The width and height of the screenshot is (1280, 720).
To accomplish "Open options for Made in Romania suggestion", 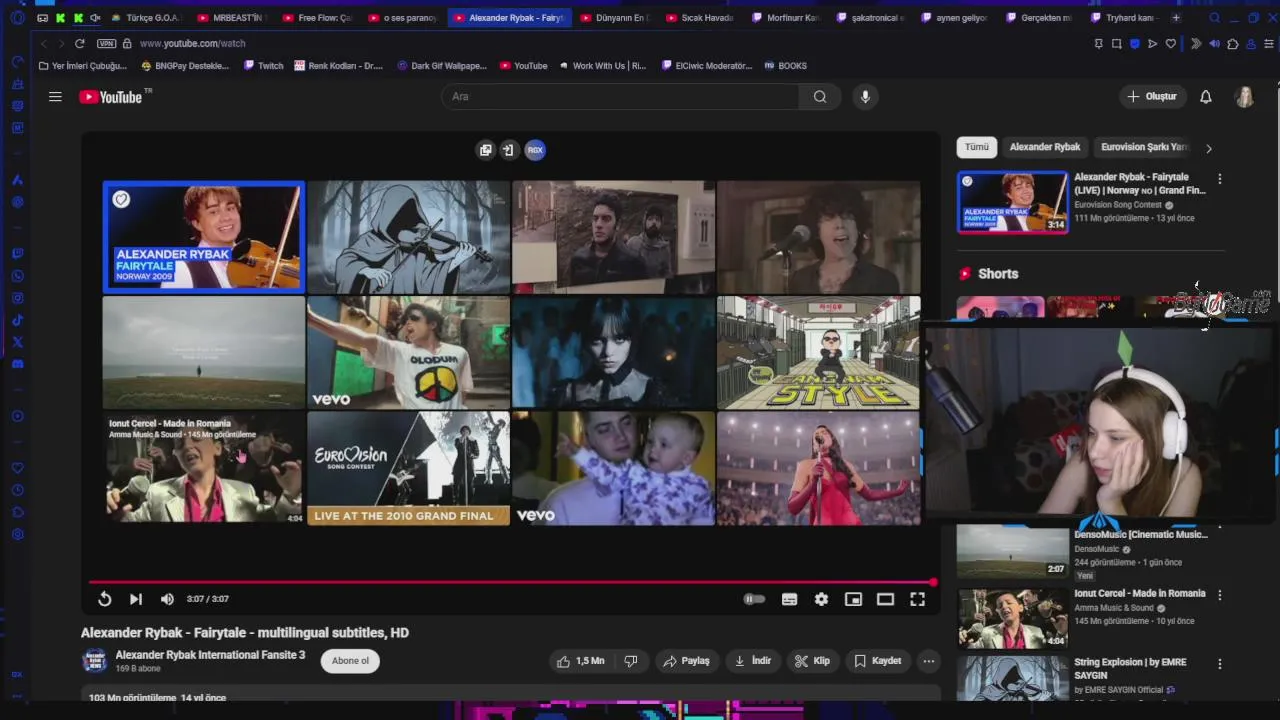I will (x=1219, y=595).
